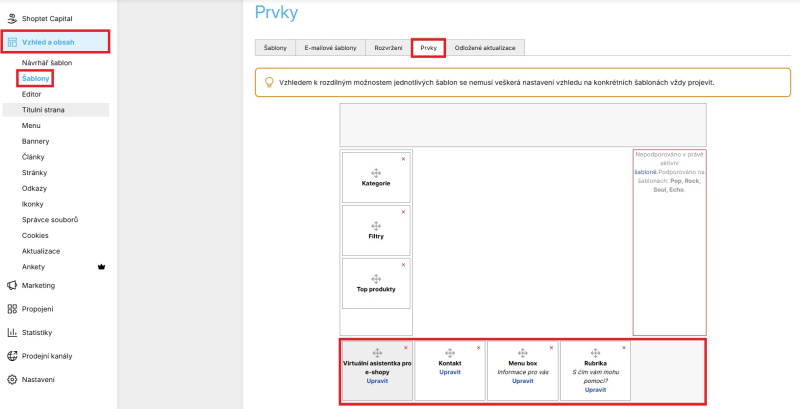Open Návrhář šablon in the sidebar
Viewport: 800px width, 409px height.
47,63
